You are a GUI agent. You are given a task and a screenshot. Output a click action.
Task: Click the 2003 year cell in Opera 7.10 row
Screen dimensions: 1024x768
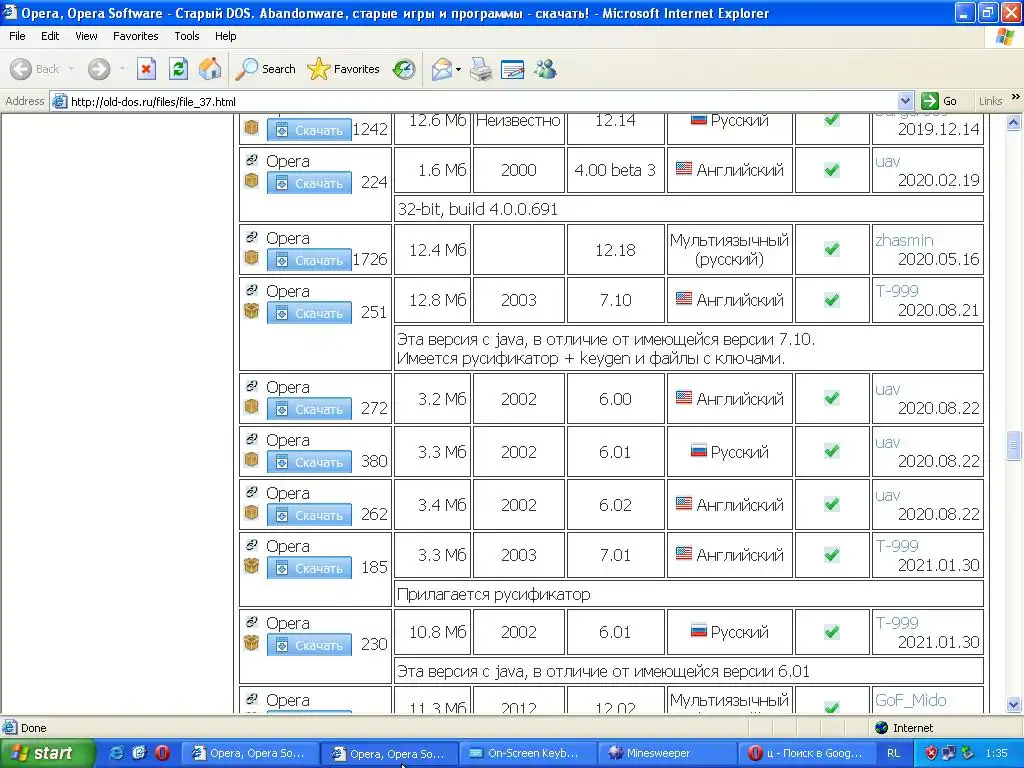[519, 300]
